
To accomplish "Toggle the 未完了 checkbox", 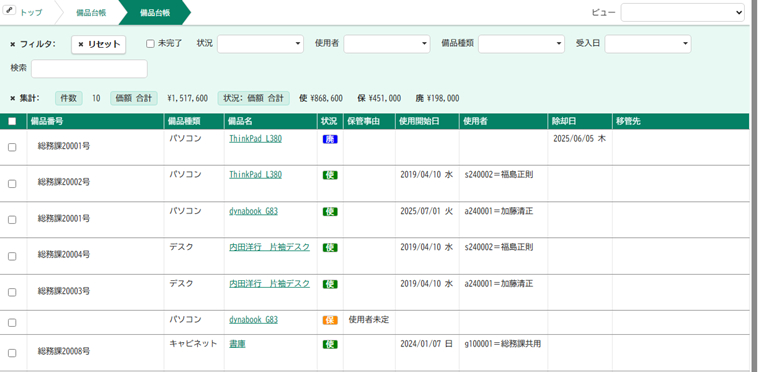I will pyautogui.click(x=150, y=44).
